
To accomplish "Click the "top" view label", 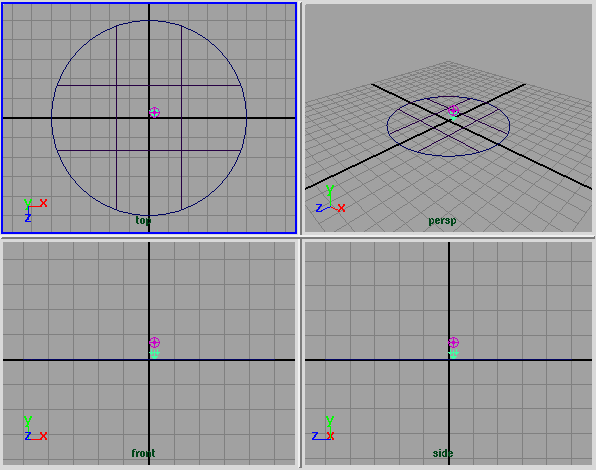I will tap(143, 220).
